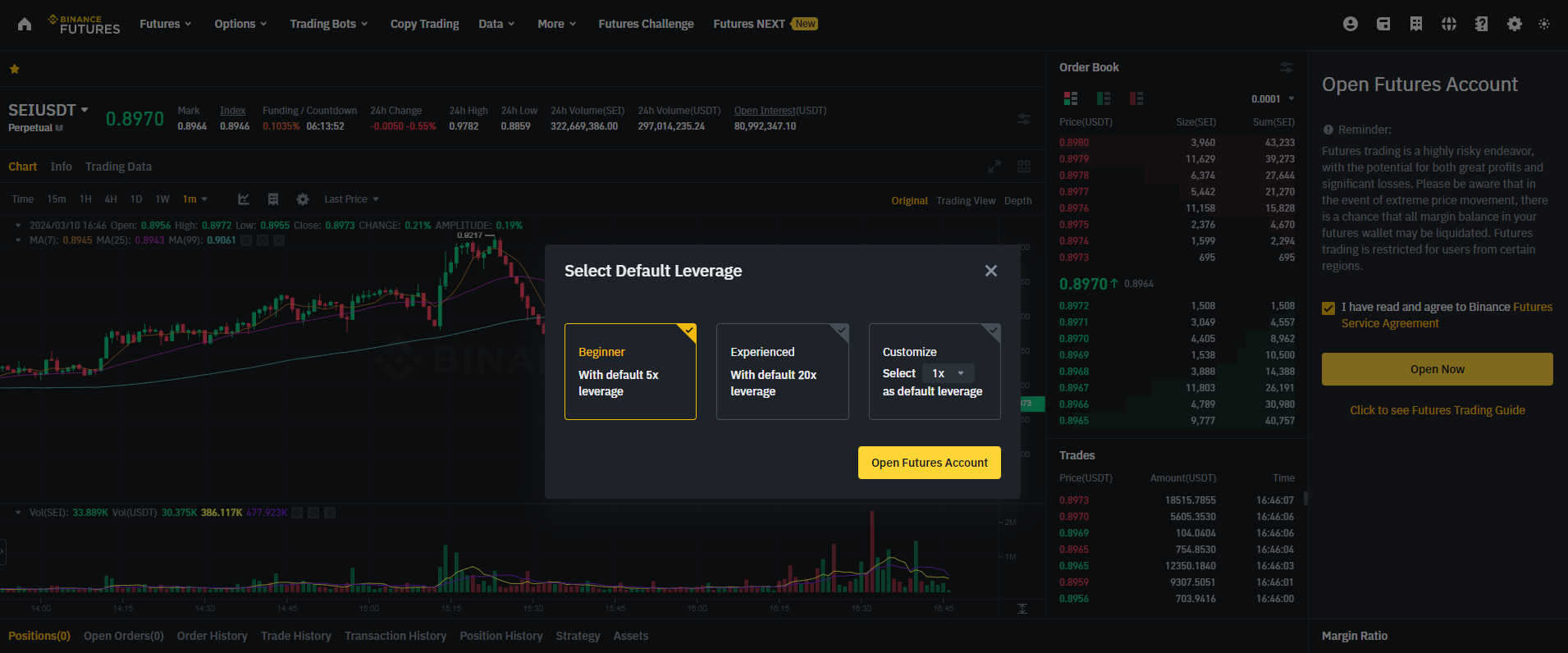Open the Last Price dropdown
The height and width of the screenshot is (653, 1568).
(351, 199)
